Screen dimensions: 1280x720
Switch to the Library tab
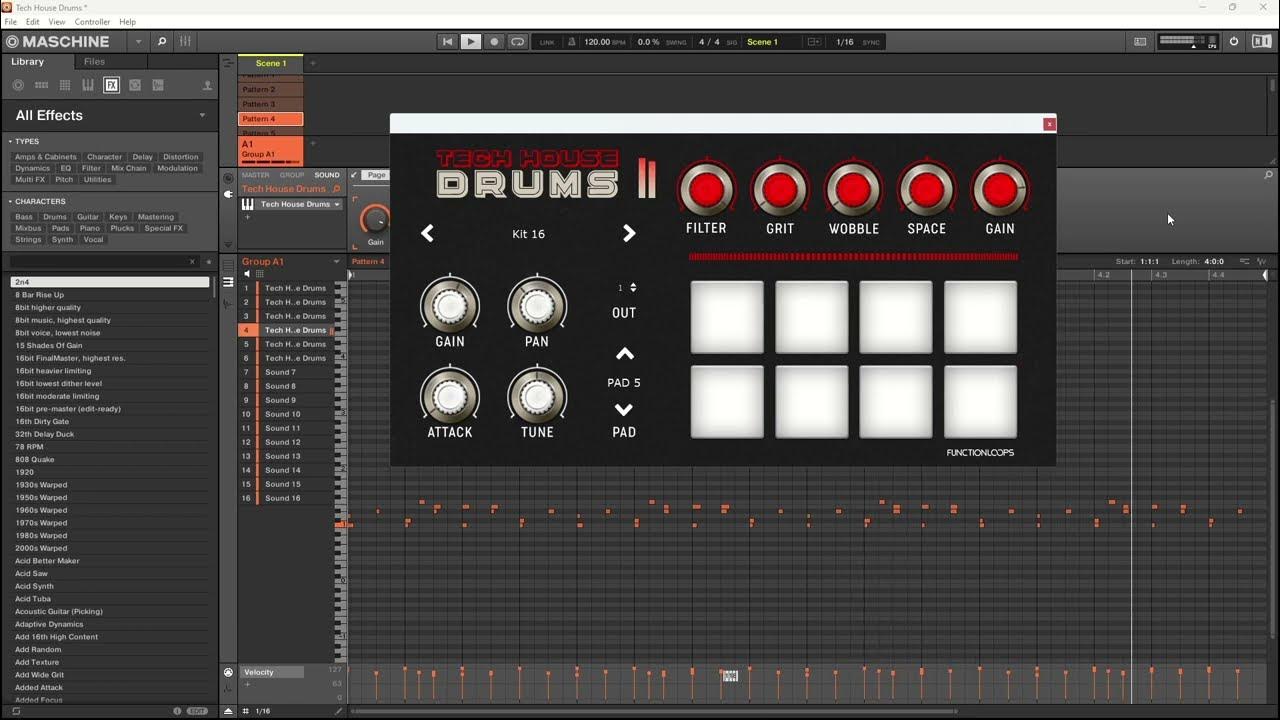tap(28, 62)
